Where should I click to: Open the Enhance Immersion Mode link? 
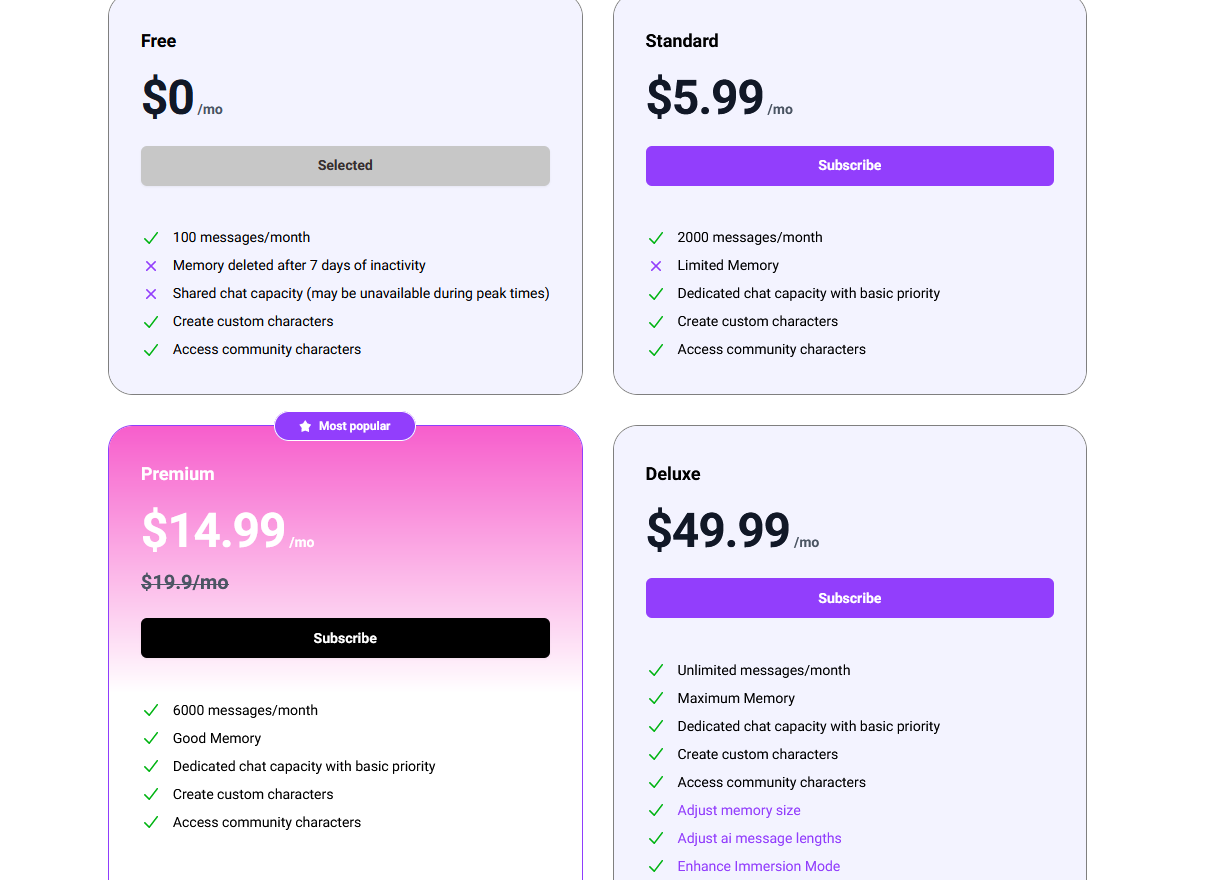point(759,866)
